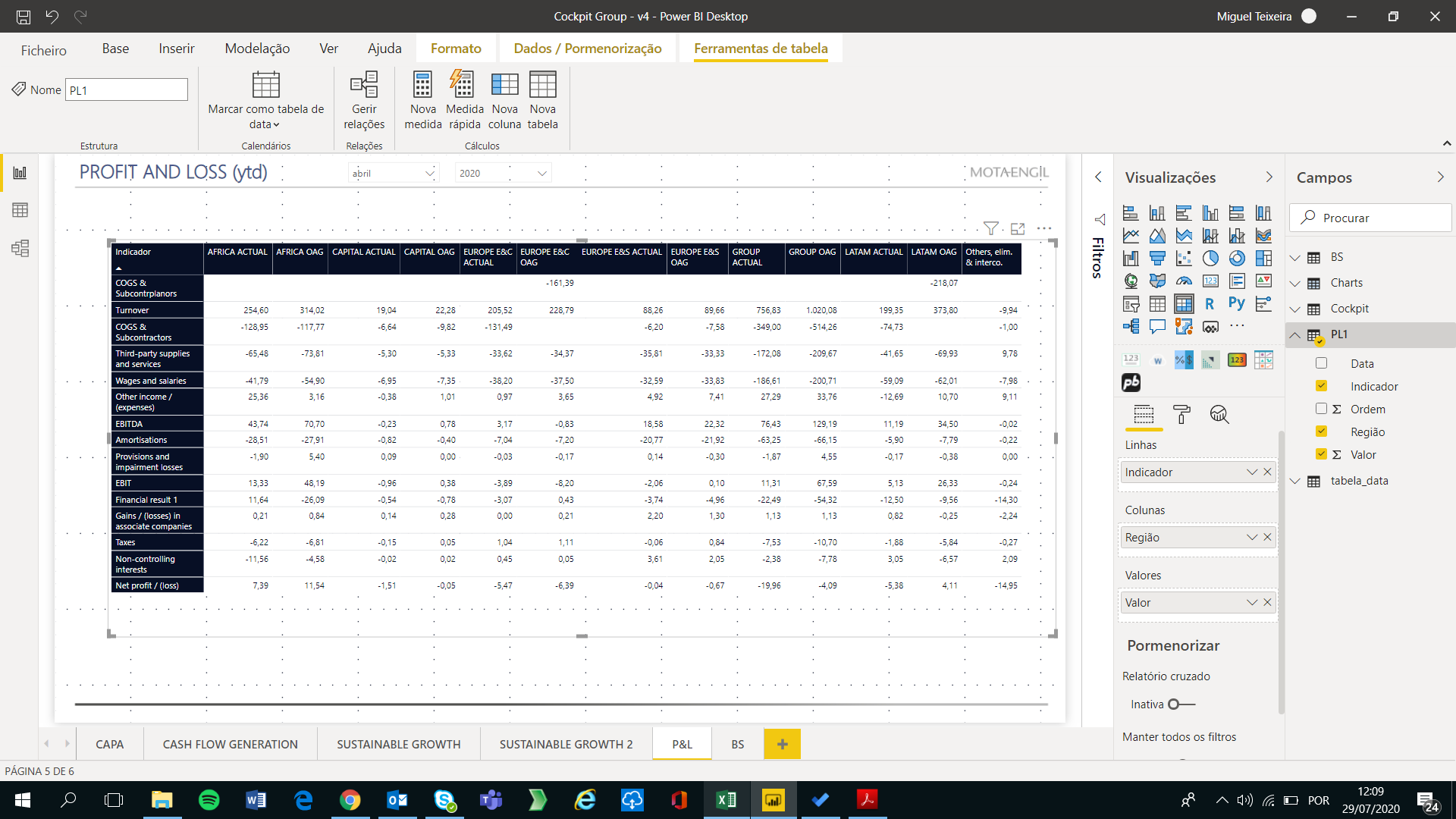Insert a Python visual
This screenshot has height=819, width=1456.
[1237, 304]
